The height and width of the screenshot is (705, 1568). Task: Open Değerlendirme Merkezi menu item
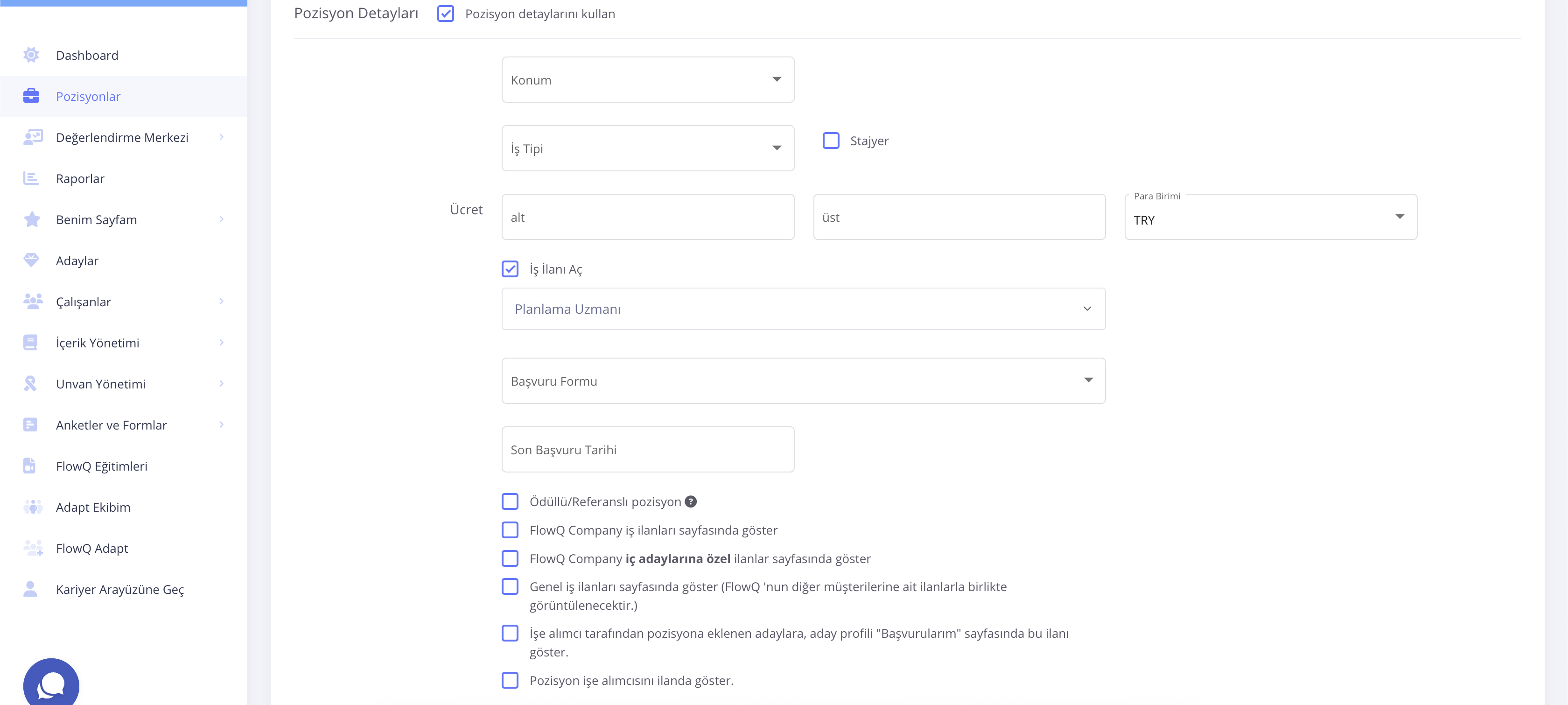tap(122, 138)
